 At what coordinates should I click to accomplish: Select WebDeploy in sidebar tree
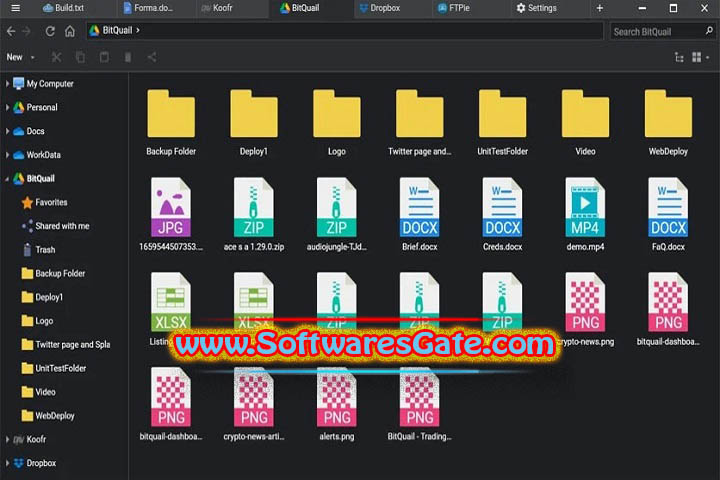tap(48, 416)
